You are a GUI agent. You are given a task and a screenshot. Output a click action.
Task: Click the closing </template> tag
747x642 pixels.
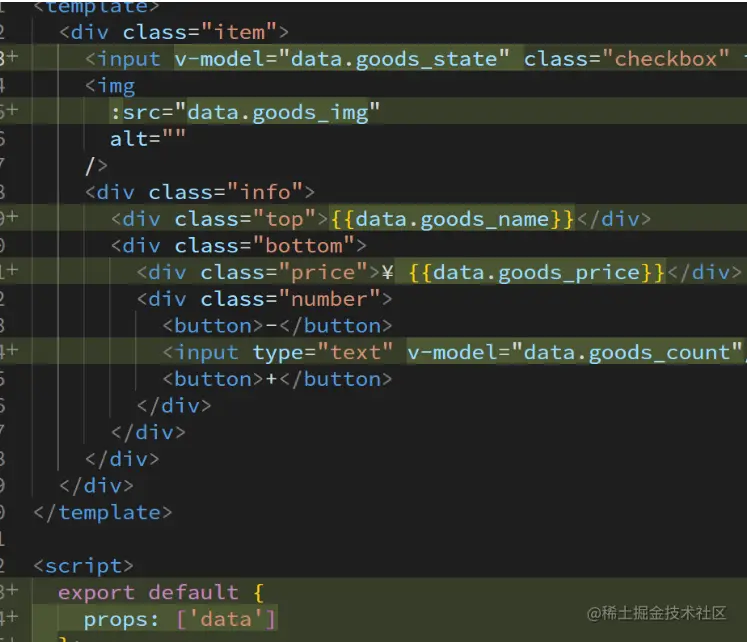[x=103, y=512]
